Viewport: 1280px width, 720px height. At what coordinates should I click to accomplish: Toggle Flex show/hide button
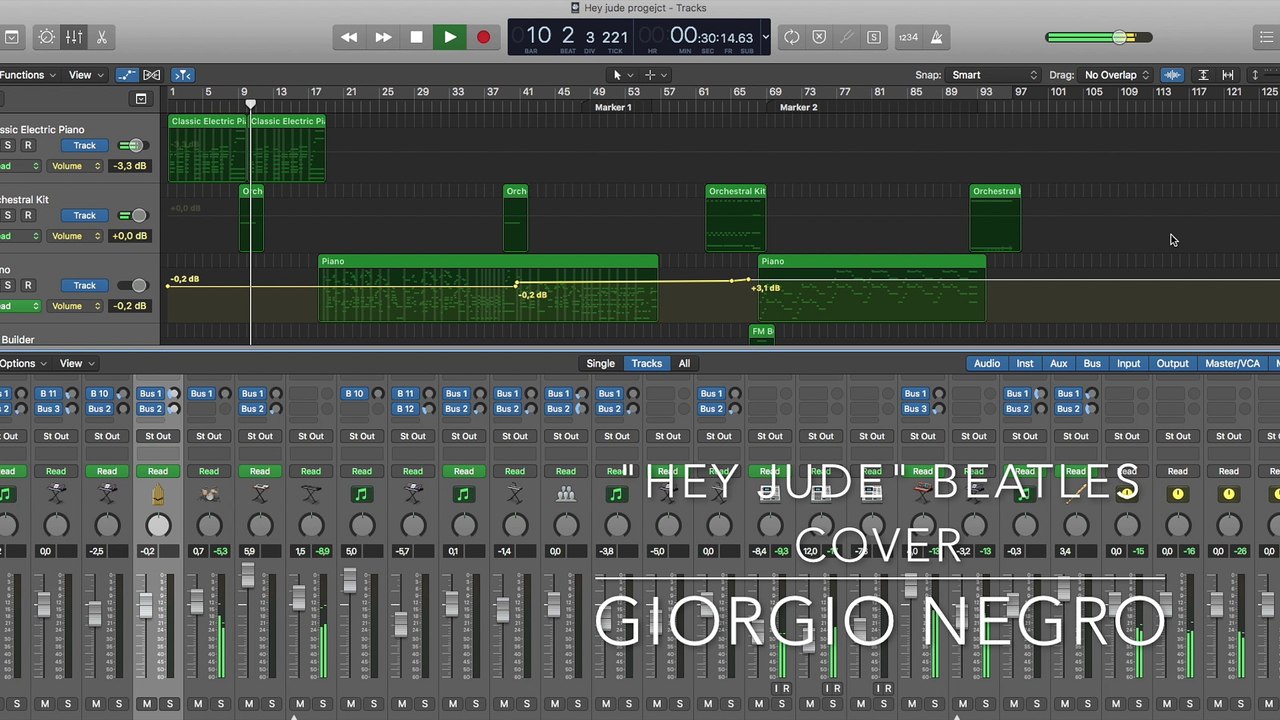[x=152, y=75]
